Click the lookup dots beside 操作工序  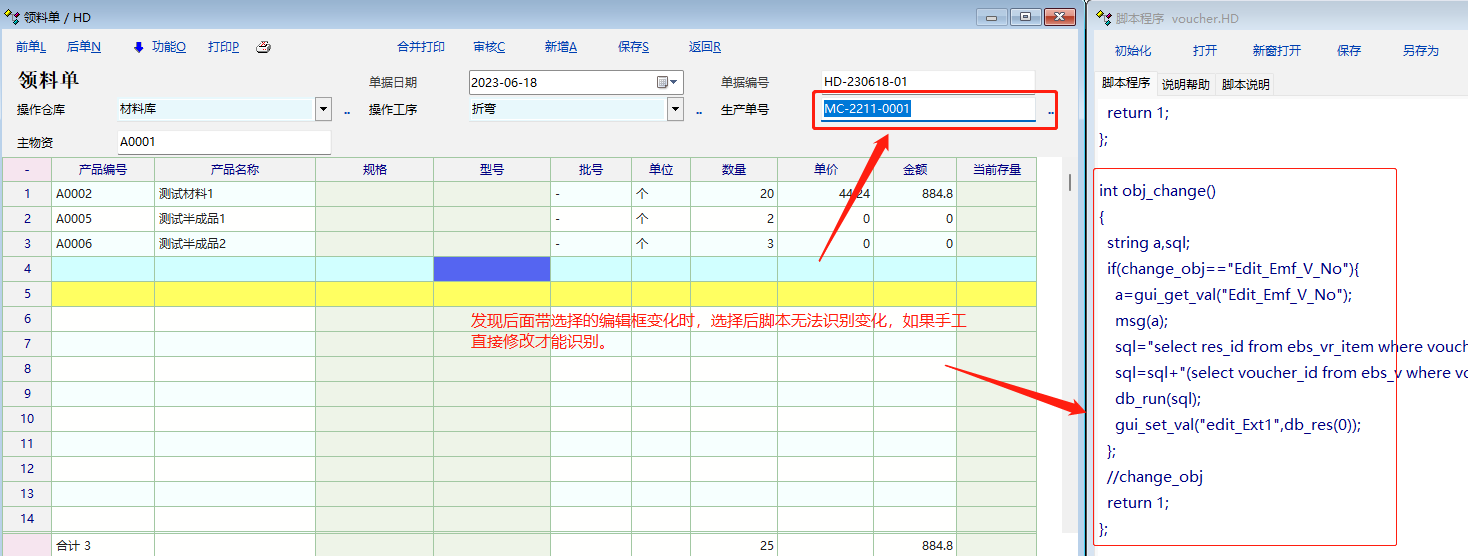pyautogui.click(x=699, y=111)
